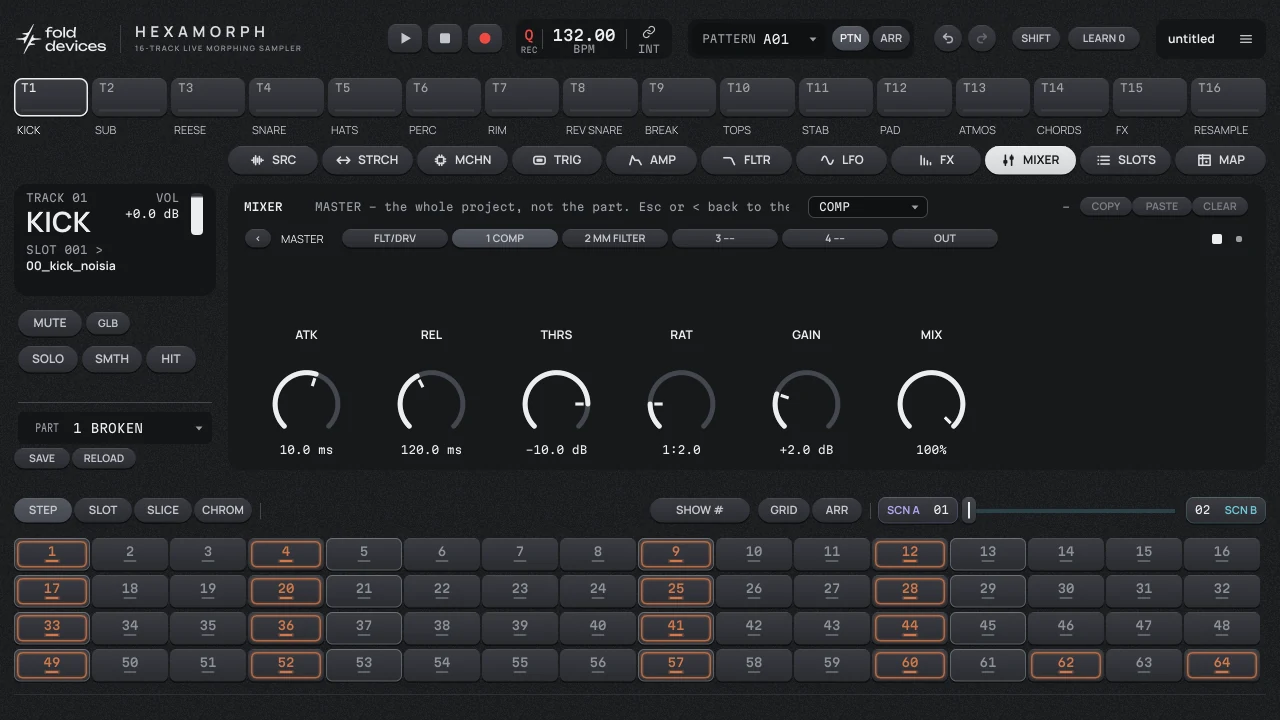1280x720 pixels.
Task: Expand the PART 1 BROKEN dropdown
Action: click(115, 428)
